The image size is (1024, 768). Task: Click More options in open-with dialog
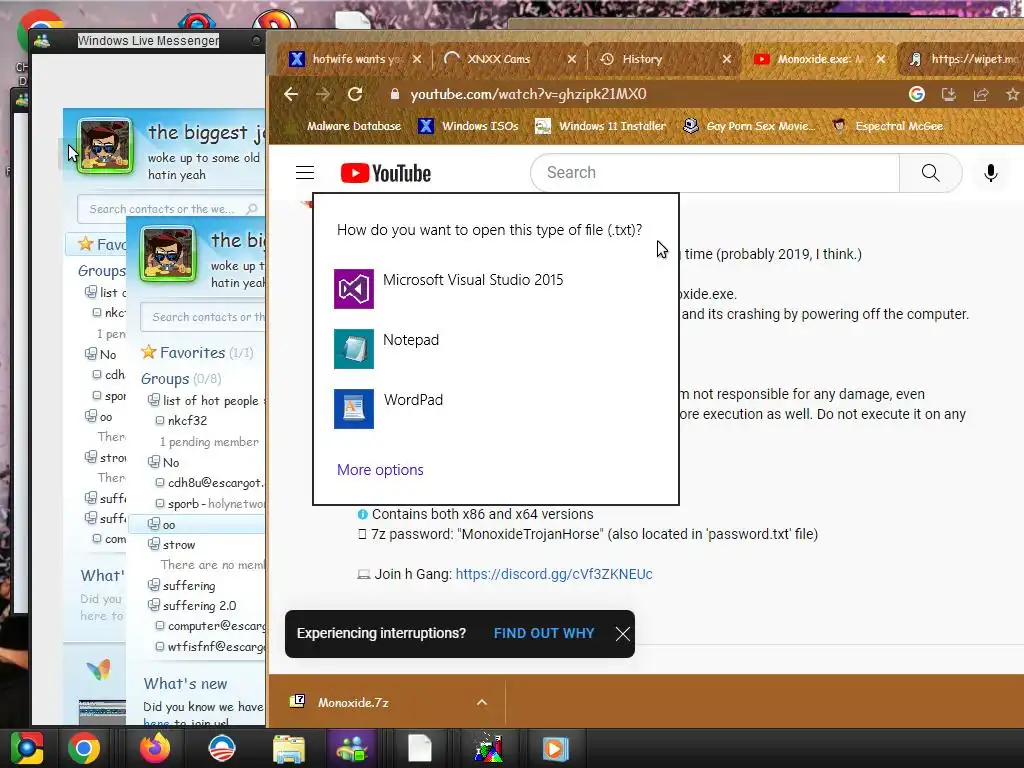380,470
